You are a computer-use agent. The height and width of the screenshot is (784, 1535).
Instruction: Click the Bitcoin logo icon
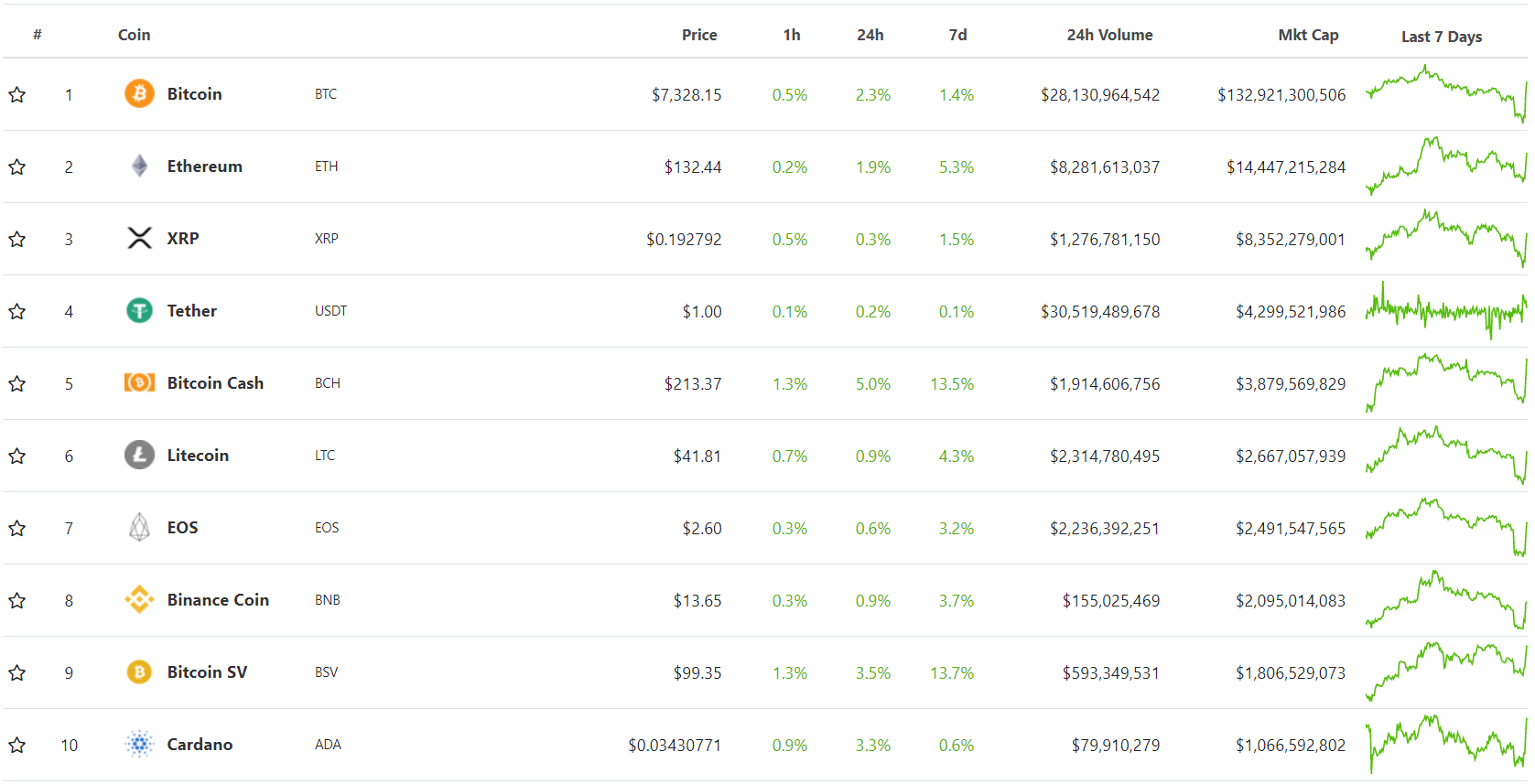[139, 93]
